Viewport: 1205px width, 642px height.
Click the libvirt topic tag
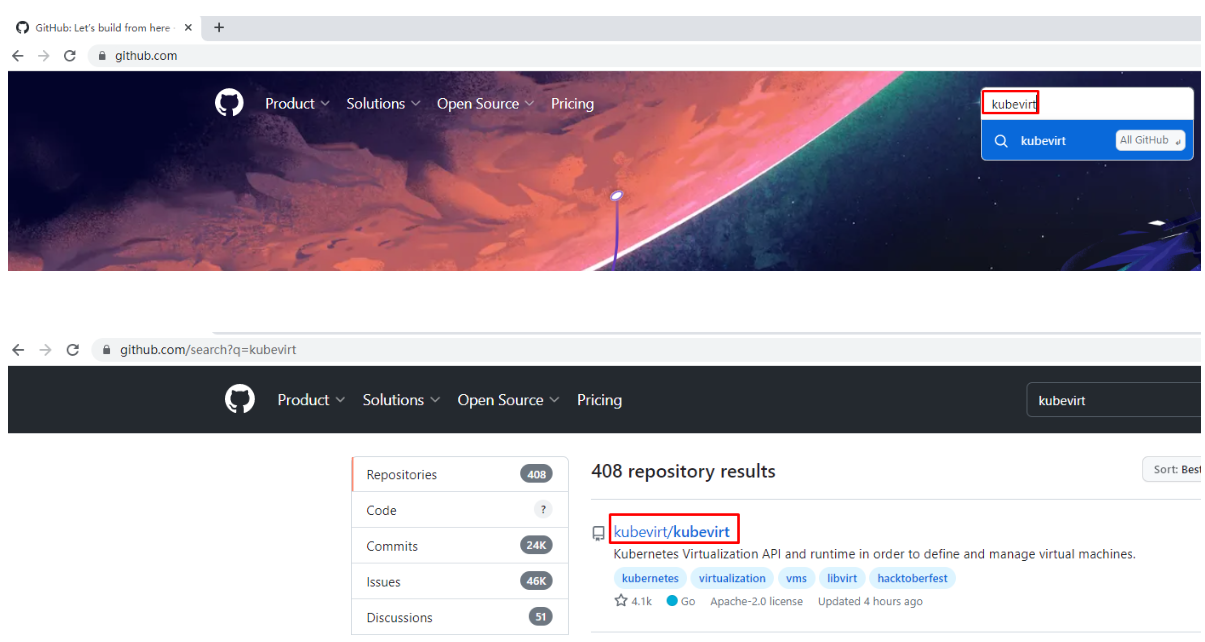(x=842, y=578)
